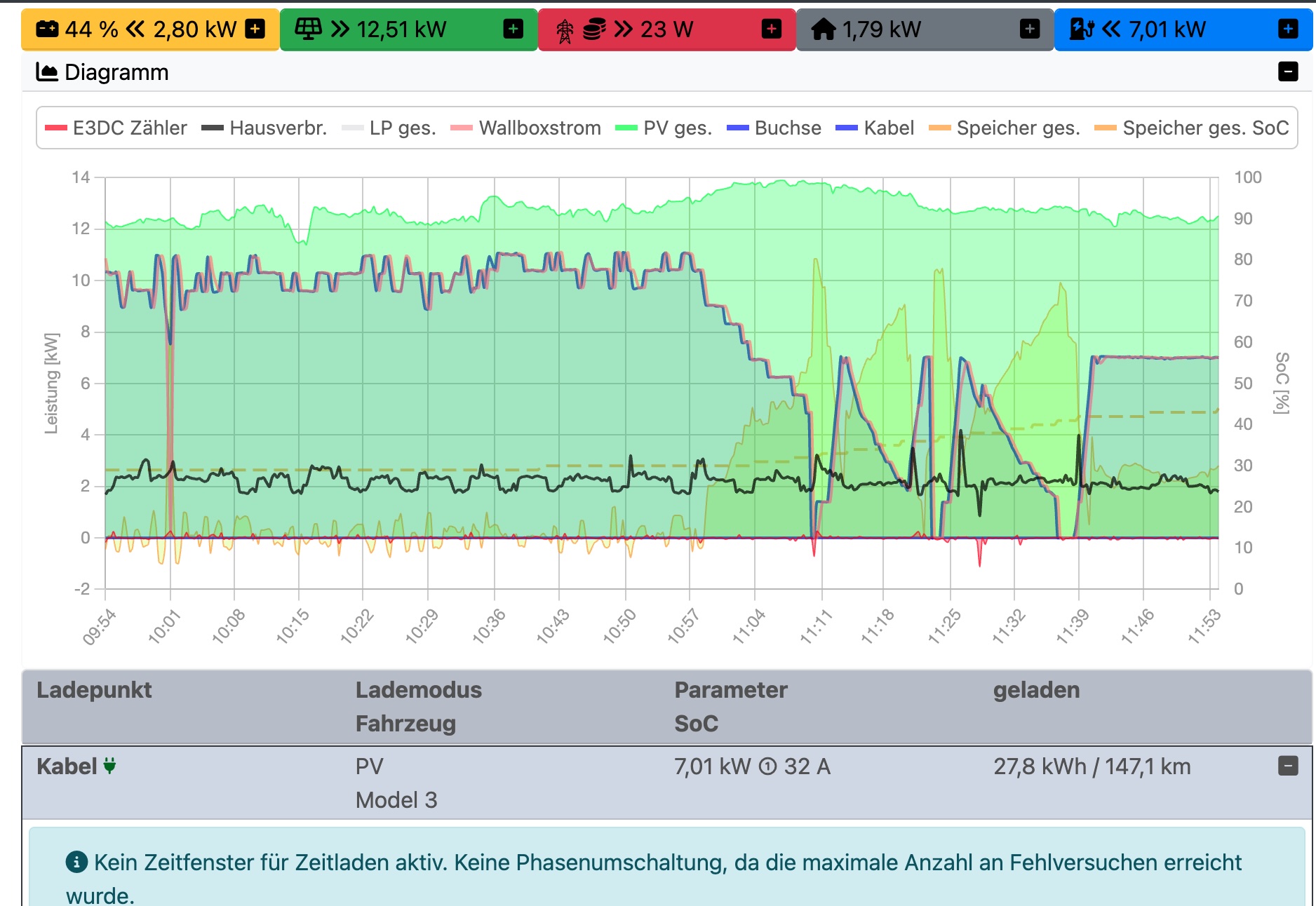Click the 32 A current value

[807, 766]
